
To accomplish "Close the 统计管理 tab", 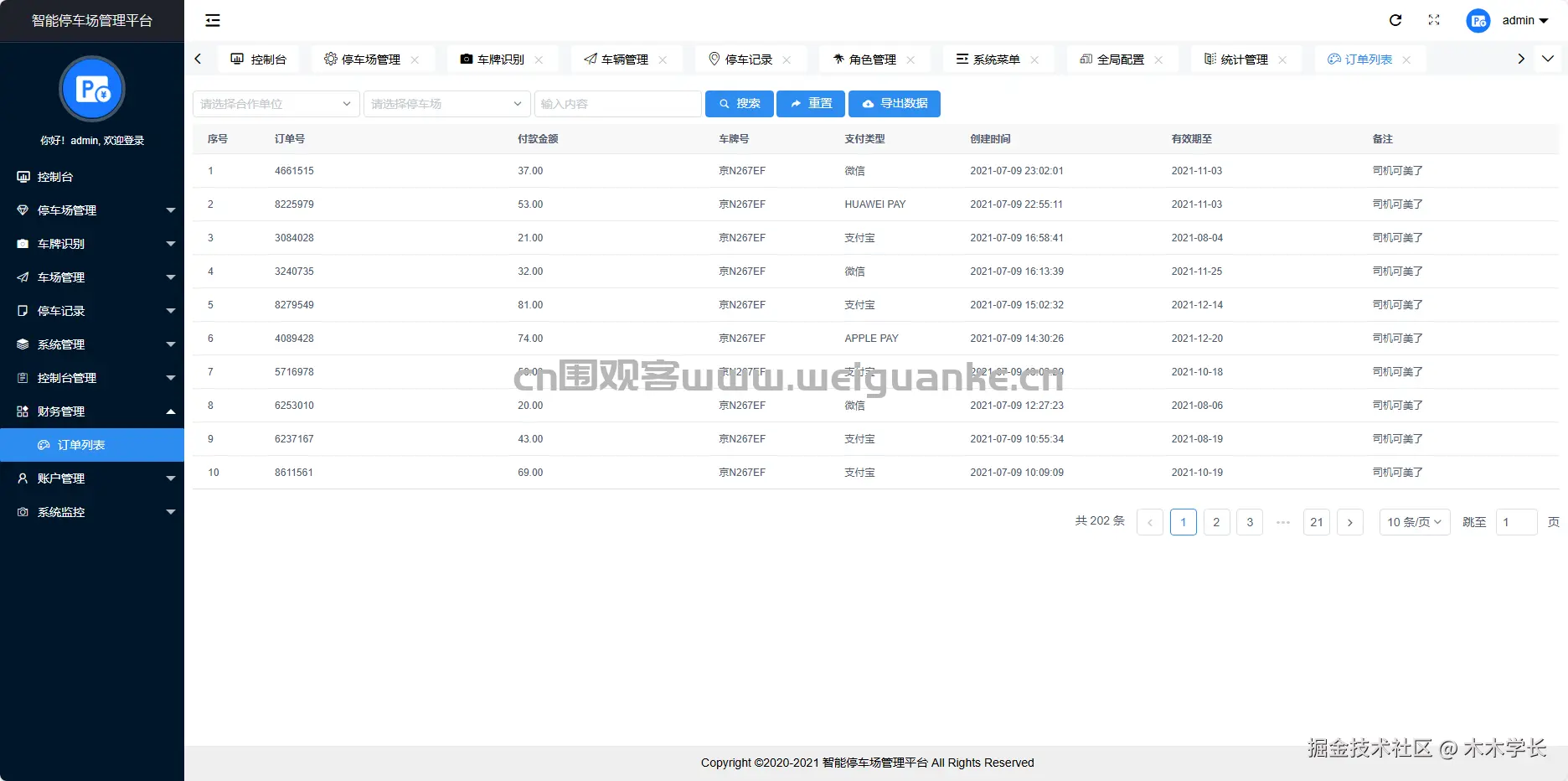I will pyautogui.click(x=1282, y=59).
